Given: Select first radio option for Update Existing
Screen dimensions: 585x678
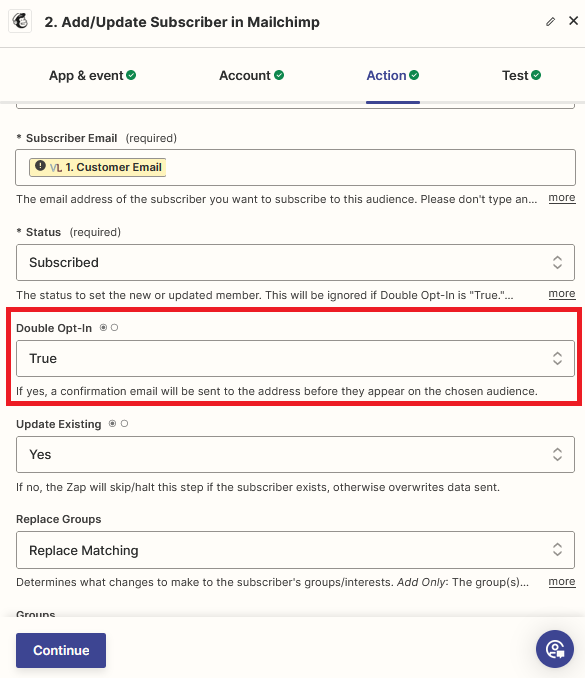Looking at the screenshot, I should coord(112,424).
